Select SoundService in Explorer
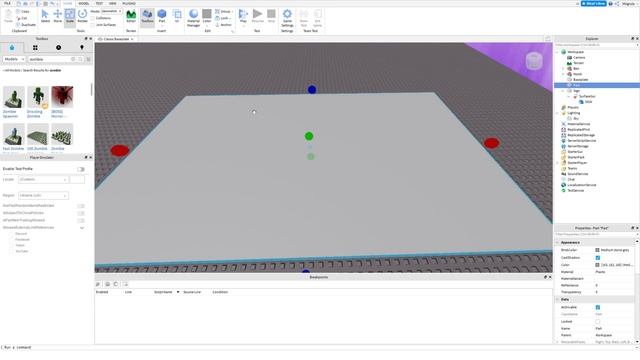 point(578,174)
